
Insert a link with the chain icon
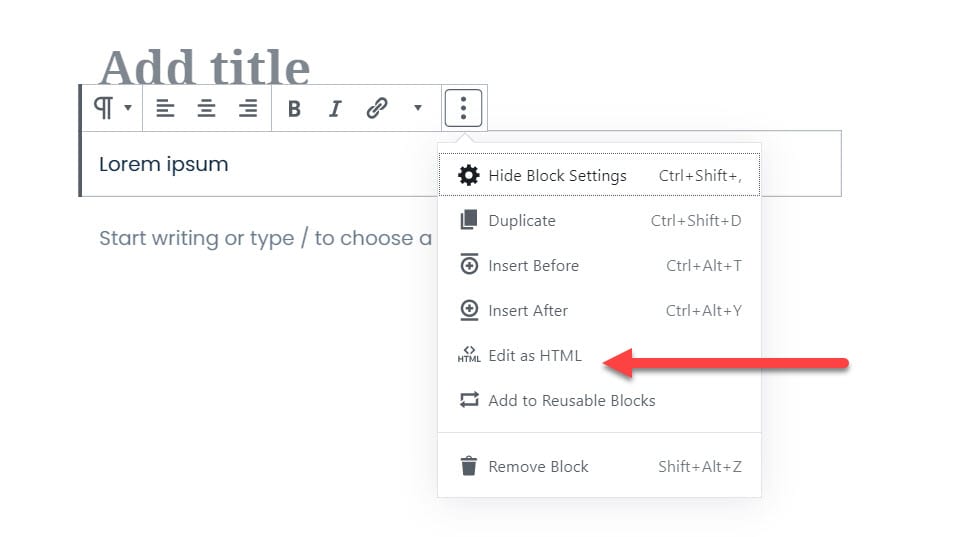click(x=377, y=109)
